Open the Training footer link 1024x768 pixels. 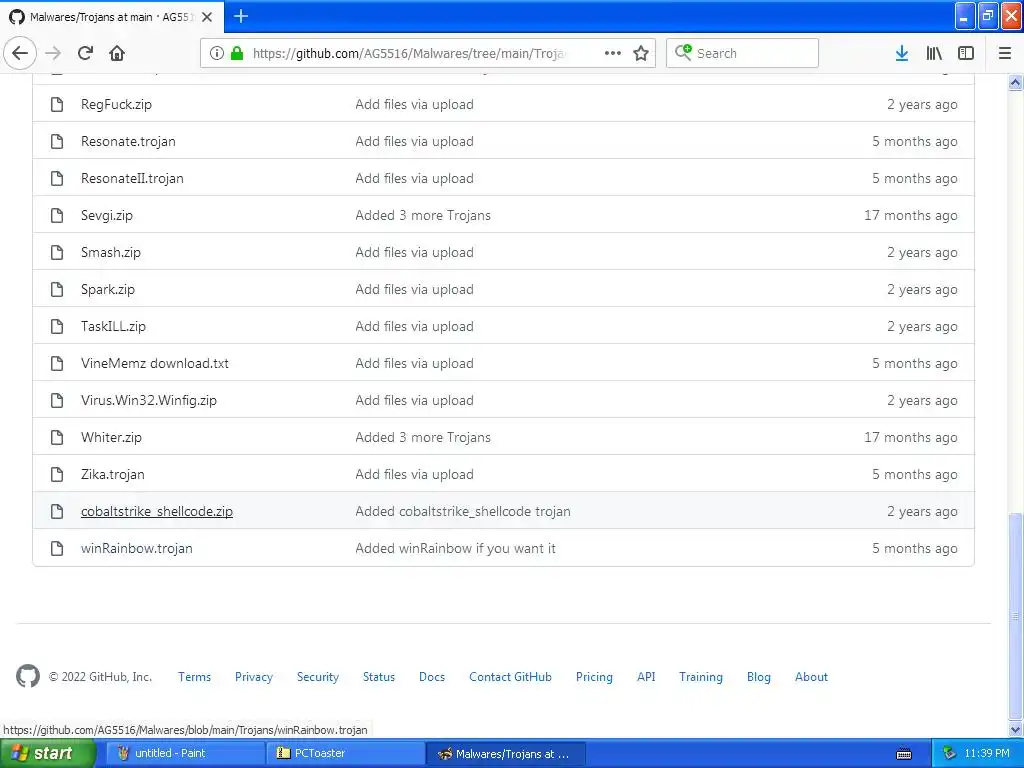701,677
